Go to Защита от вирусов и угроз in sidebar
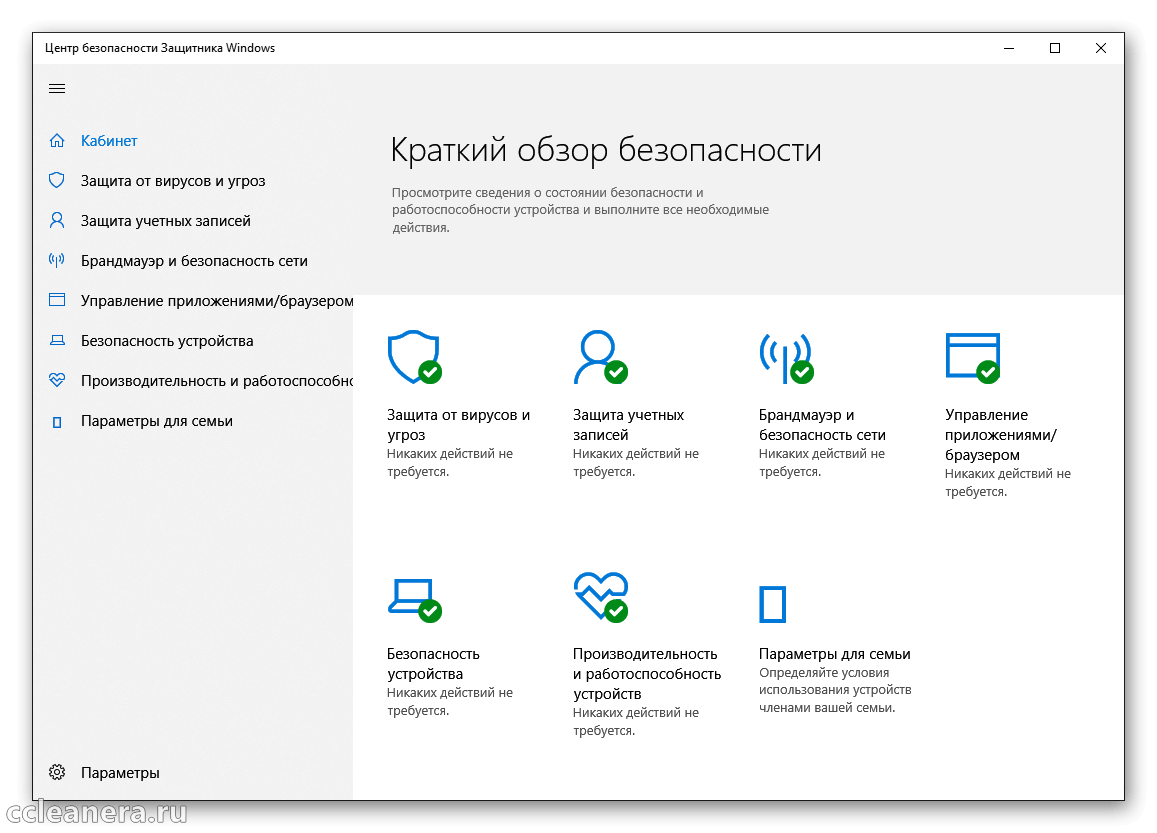Screen dimensions: 1157x833 (173, 181)
